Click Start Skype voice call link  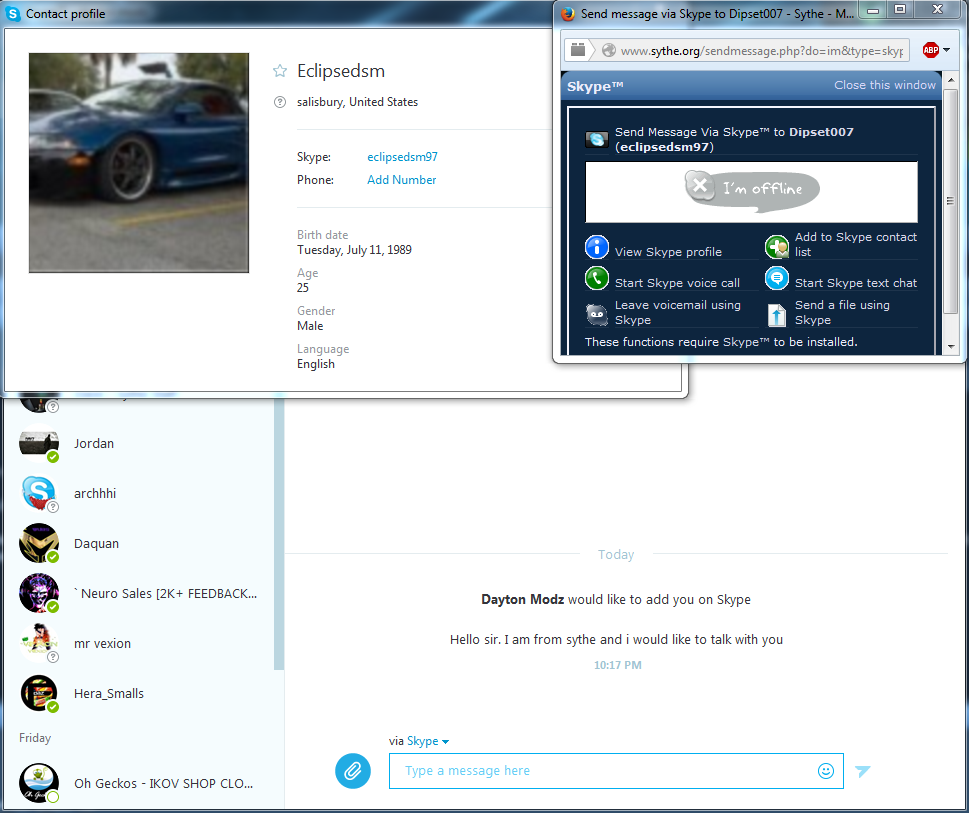(x=677, y=283)
